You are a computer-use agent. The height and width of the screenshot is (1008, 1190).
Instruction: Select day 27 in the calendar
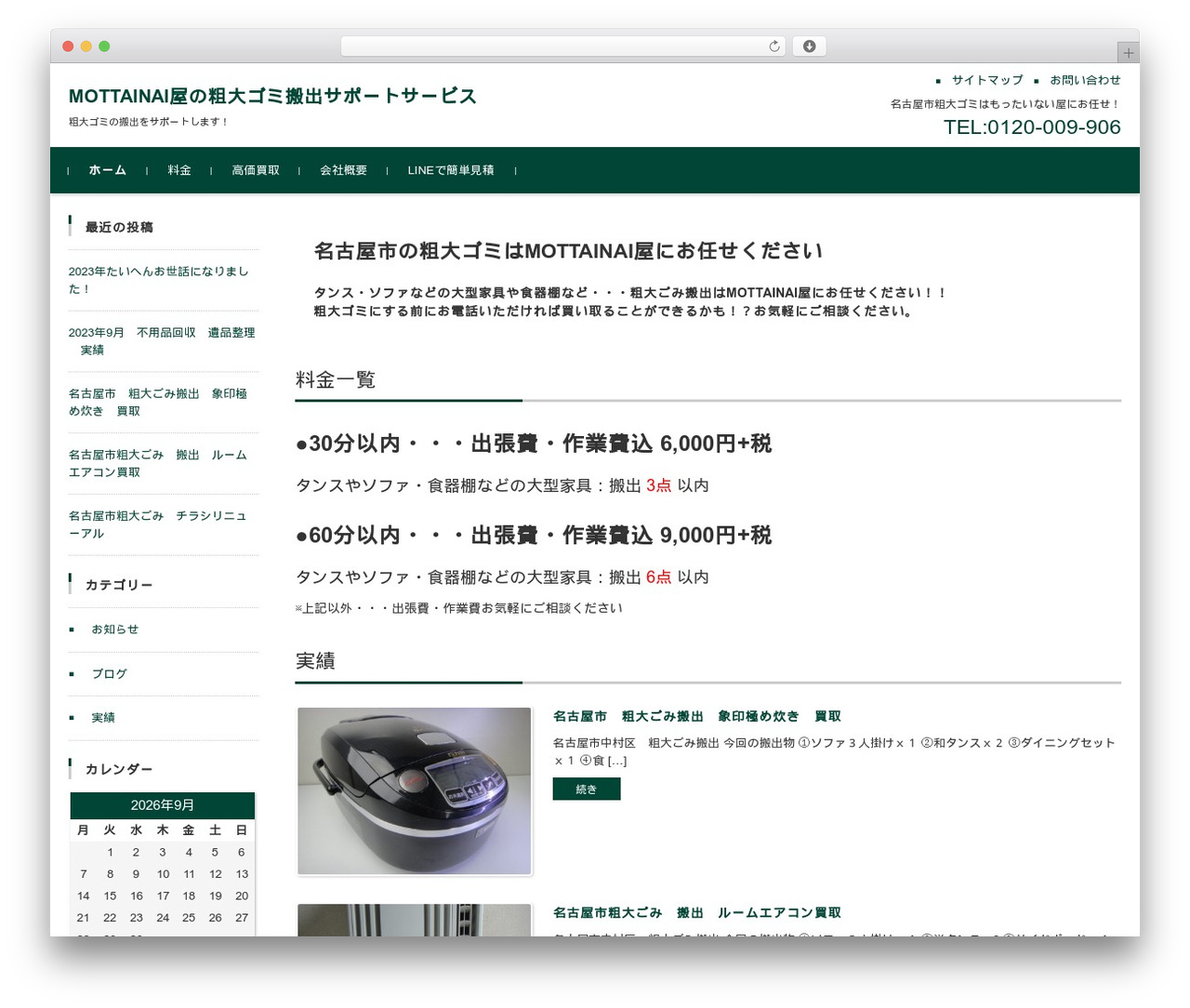242,918
